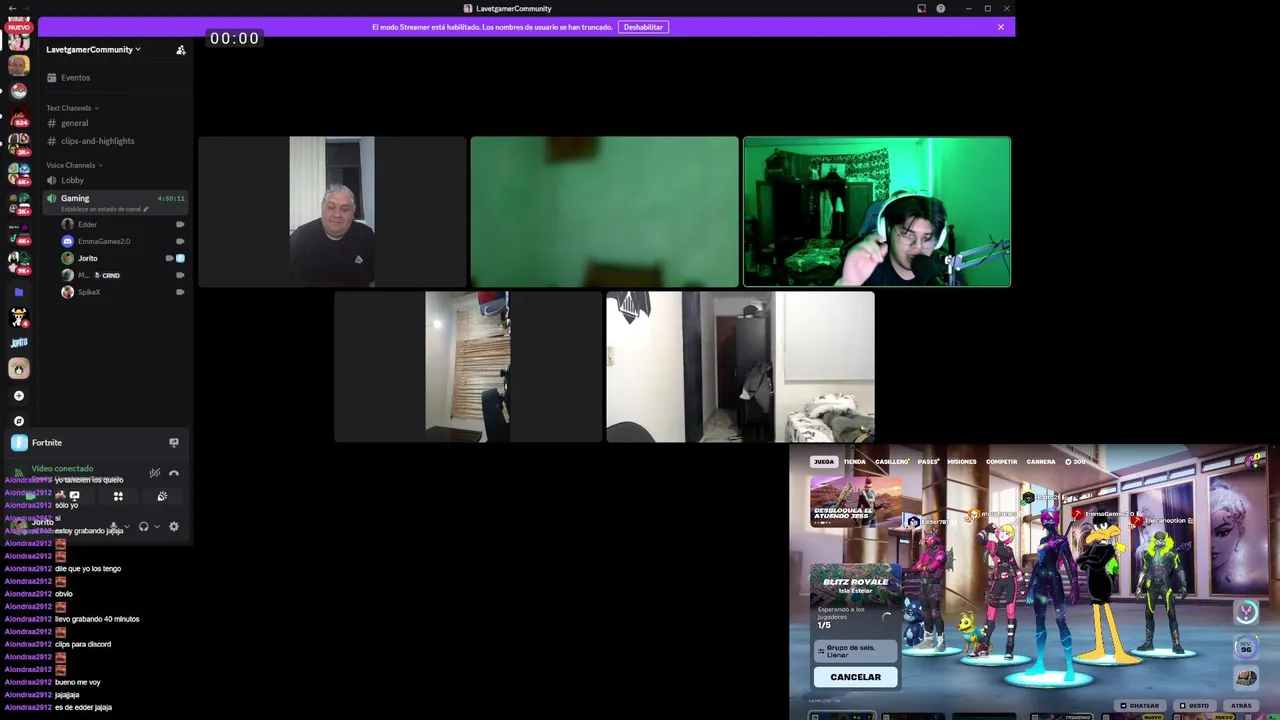The width and height of the screenshot is (1280, 720).
Task: Select the video tile showing a bedroom
Action: point(740,367)
